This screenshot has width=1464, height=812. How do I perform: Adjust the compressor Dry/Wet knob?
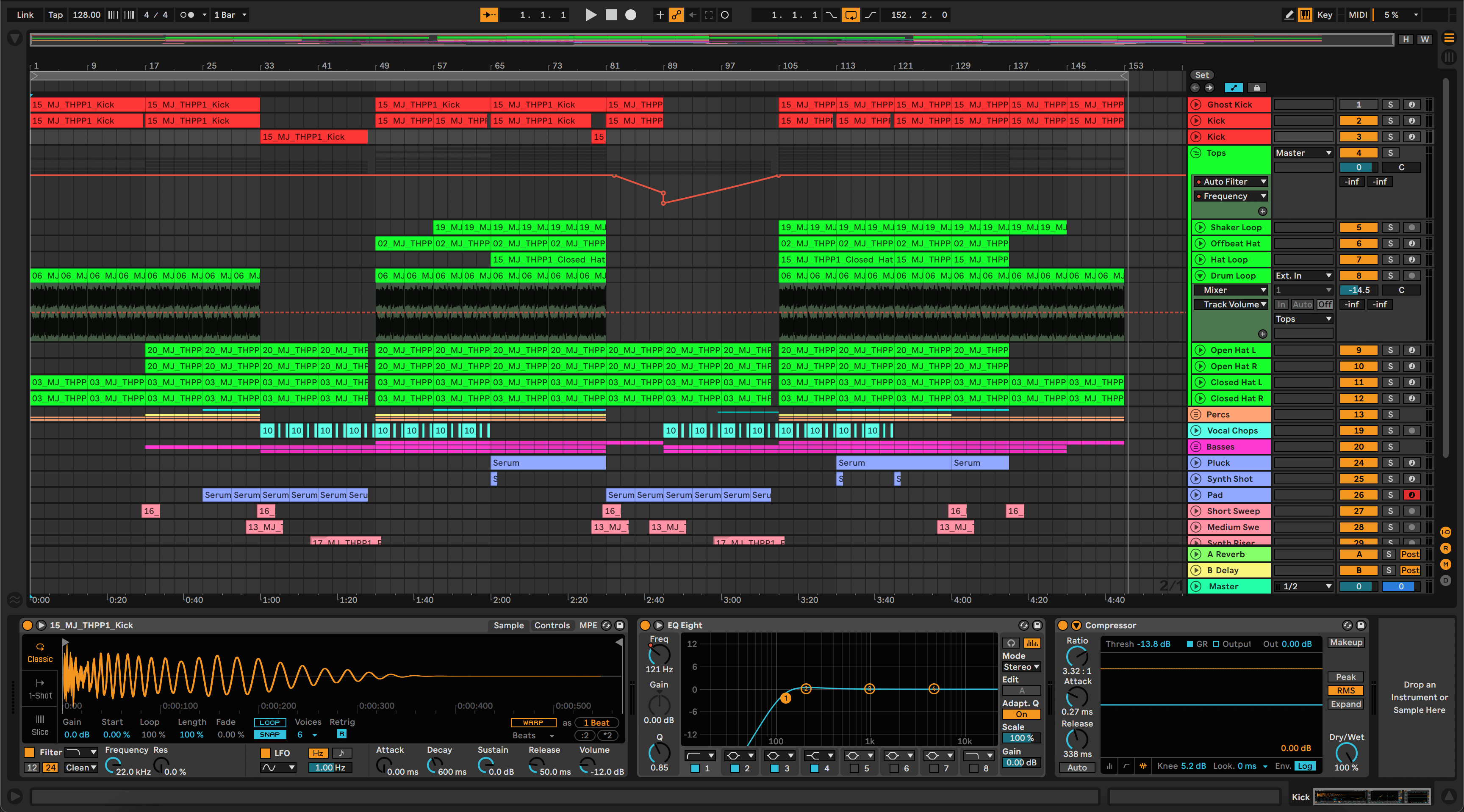click(x=1346, y=753)
